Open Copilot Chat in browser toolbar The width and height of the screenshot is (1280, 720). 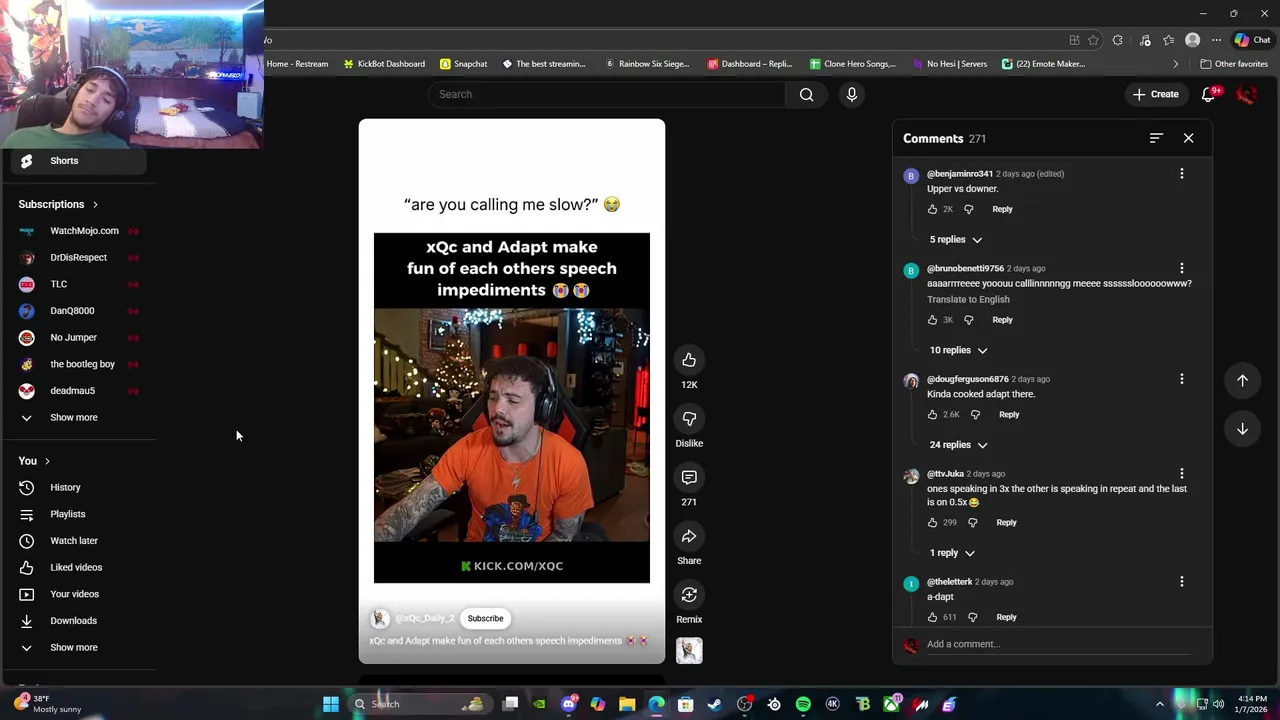click(x=1252, y=40)
